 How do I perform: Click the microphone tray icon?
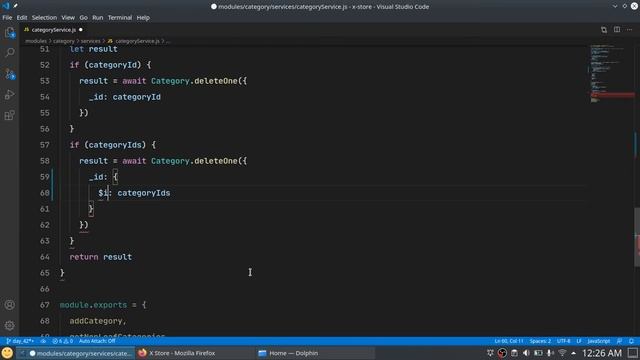(550, 353)
